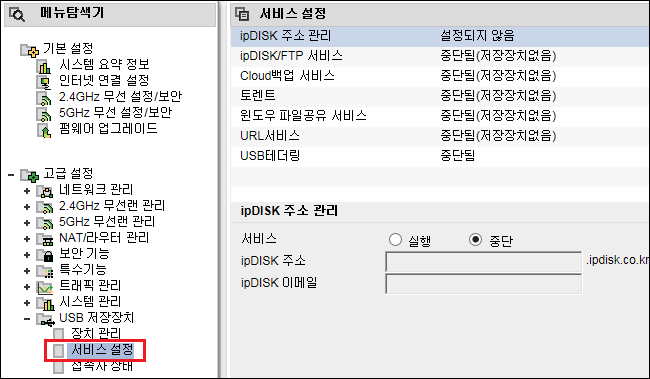
Task: Click the NAT/라우터 관리 icon
Action: (45, 239)
